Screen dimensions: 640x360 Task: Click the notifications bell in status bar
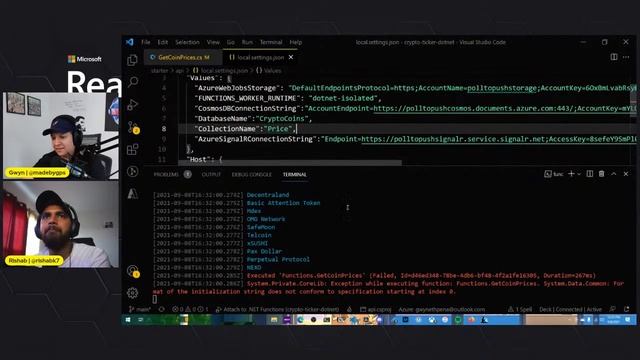click(626, 309)
